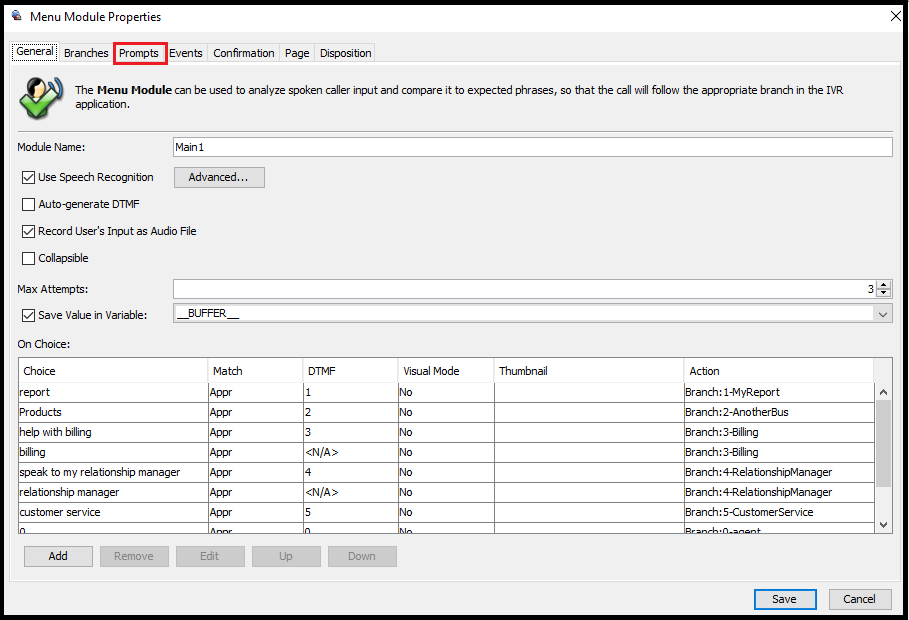Click the choice list vertical scrollbar thumb
909x620 pixels.
point(883,443)
